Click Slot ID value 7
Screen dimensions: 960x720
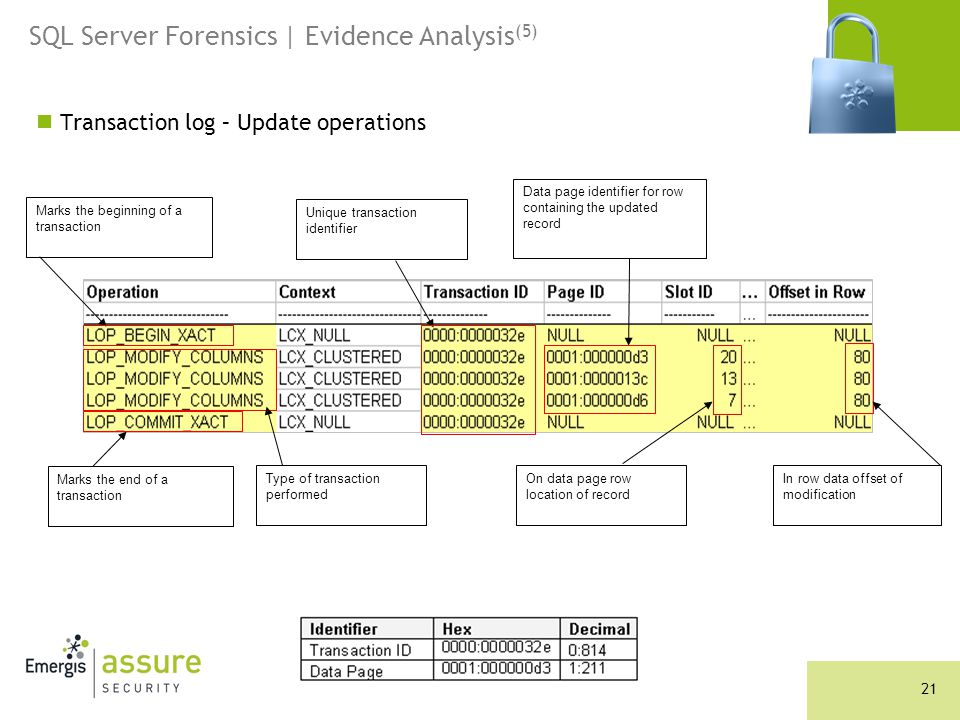[732, 400]
